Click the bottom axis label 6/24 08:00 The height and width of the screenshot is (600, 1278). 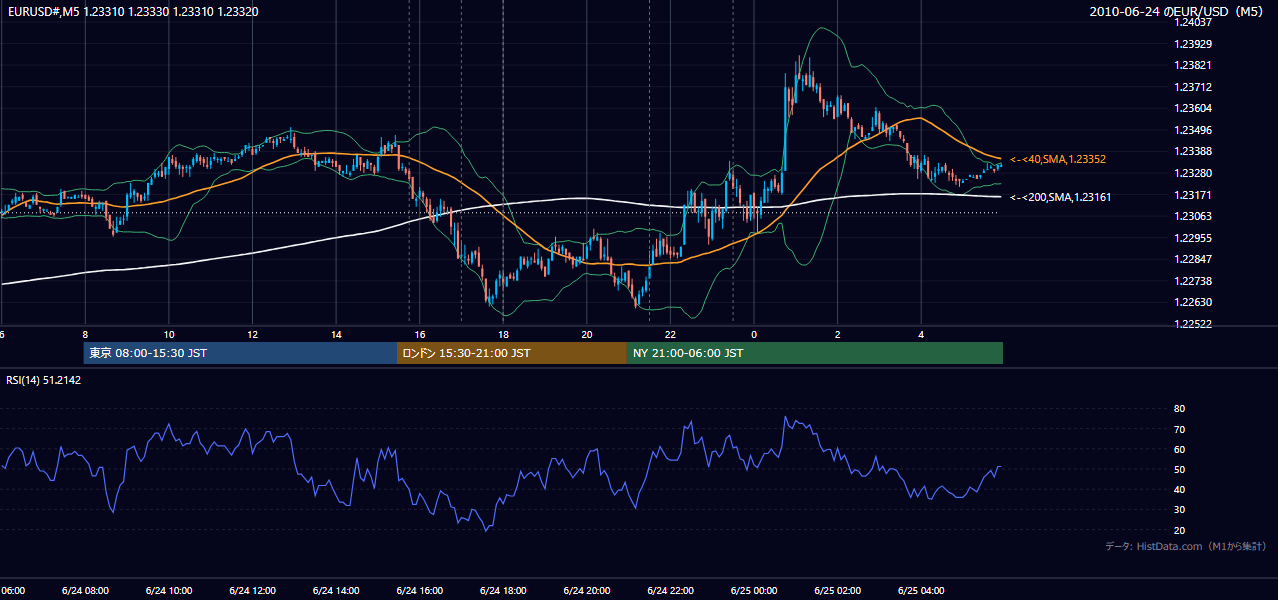(x=85, y=591)
